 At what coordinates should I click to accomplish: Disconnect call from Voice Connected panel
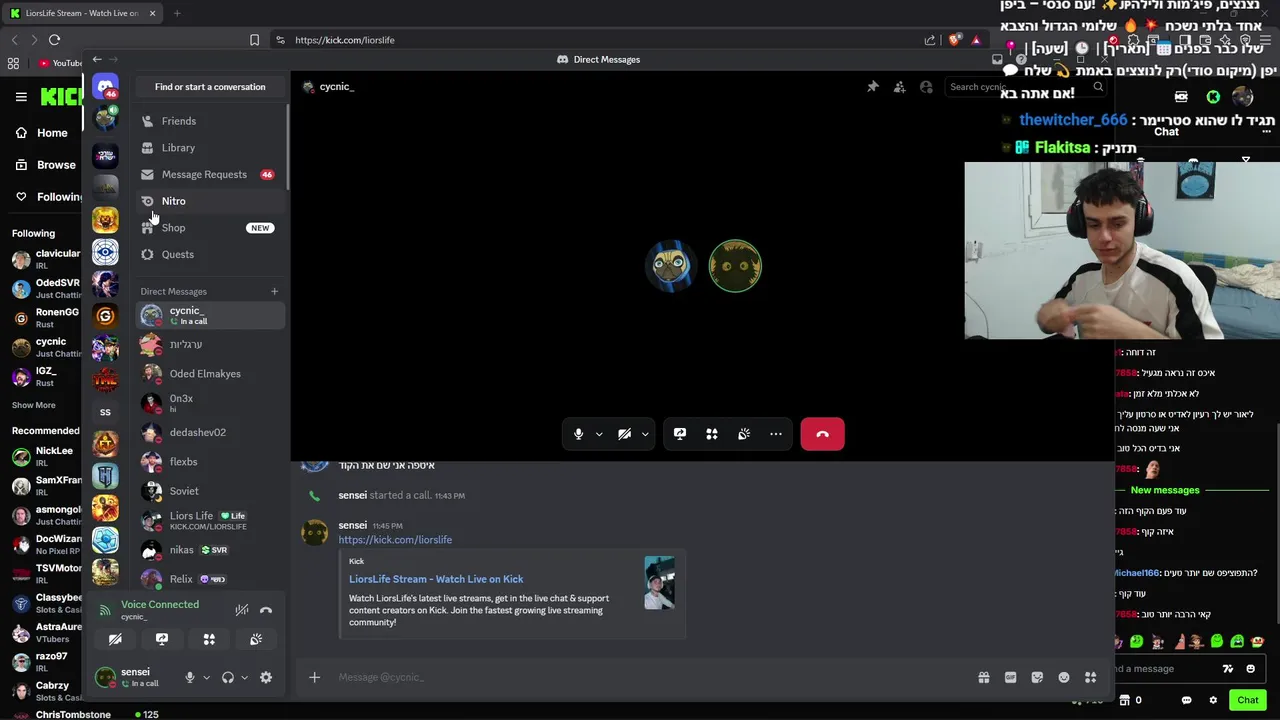point(266,610)
